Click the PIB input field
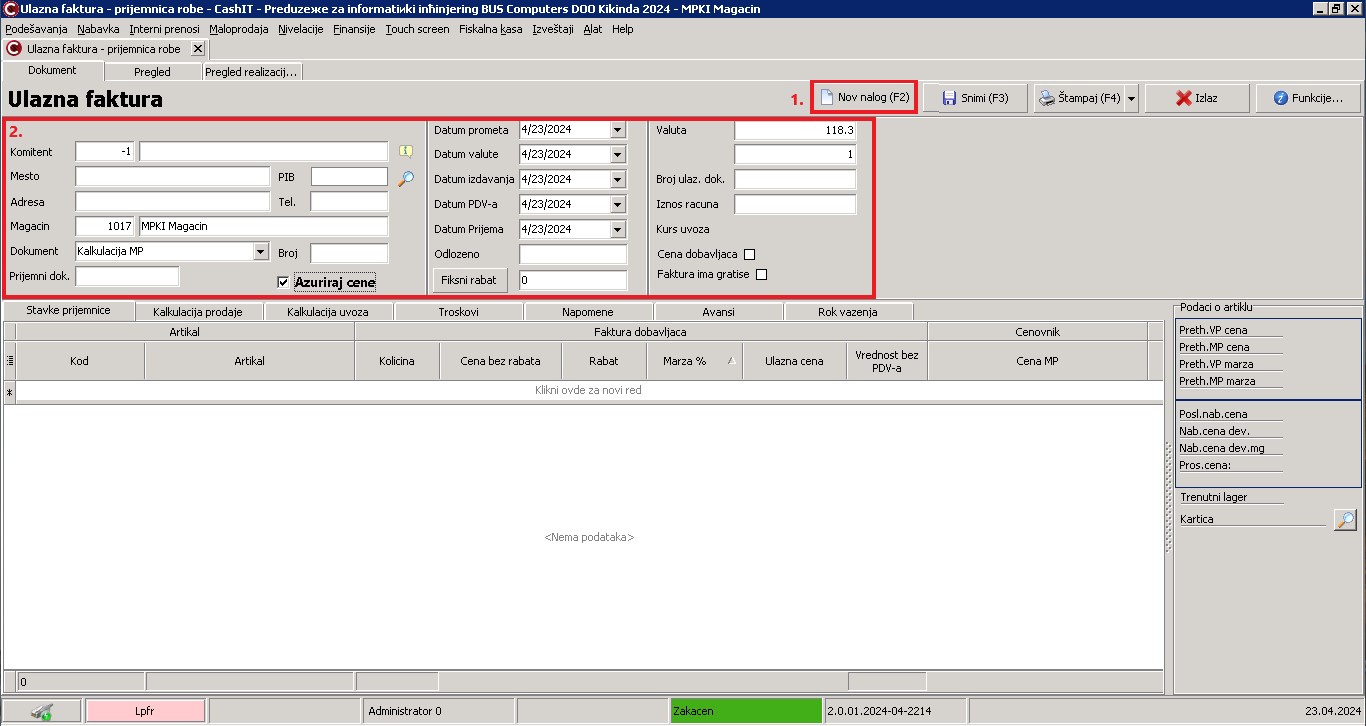 pyautogui.click(x=349, y=177)
